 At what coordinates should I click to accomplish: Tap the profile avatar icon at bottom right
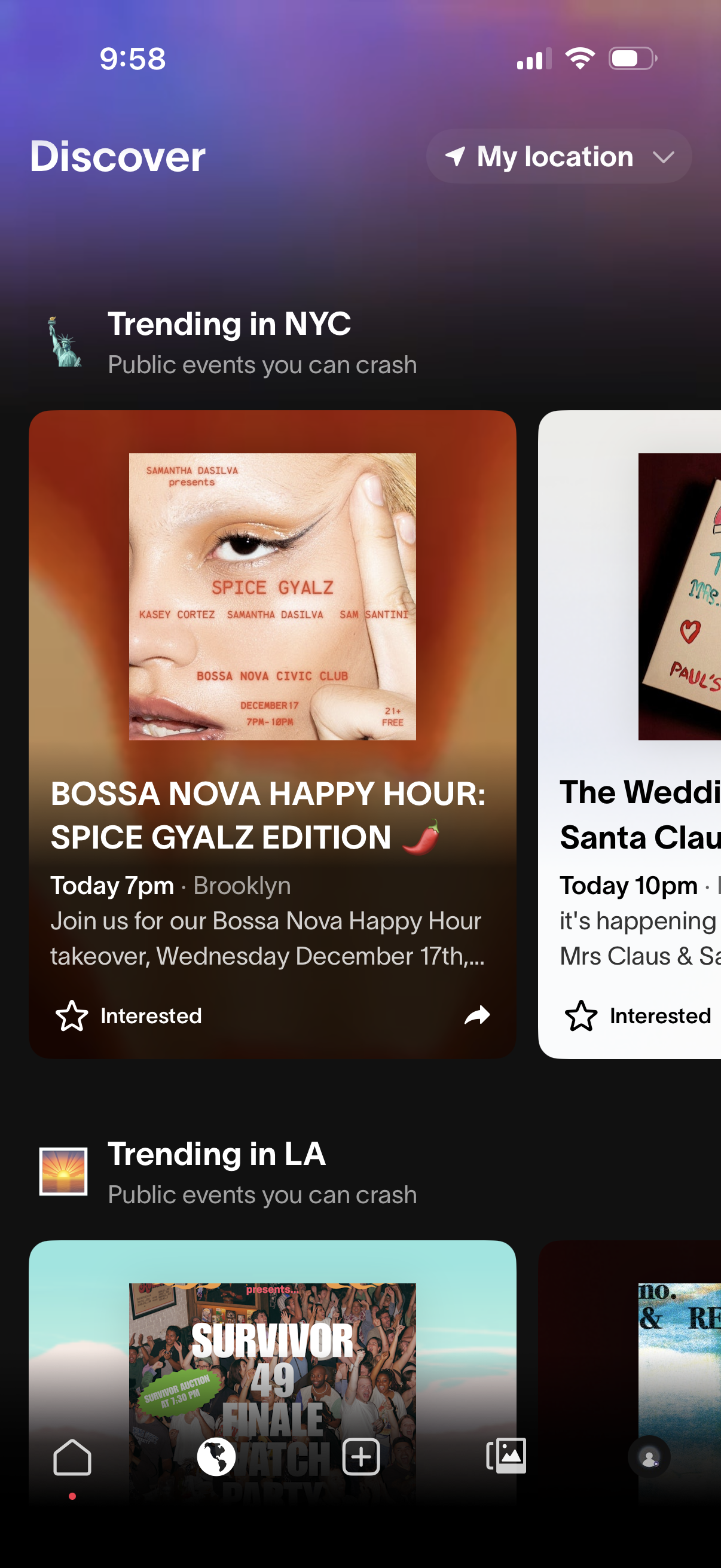[x=650, y=1458]
